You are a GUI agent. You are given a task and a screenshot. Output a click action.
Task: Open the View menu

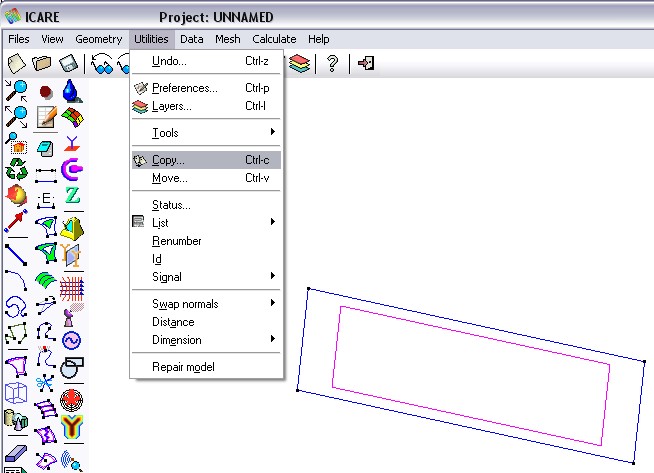coord(52,39)
